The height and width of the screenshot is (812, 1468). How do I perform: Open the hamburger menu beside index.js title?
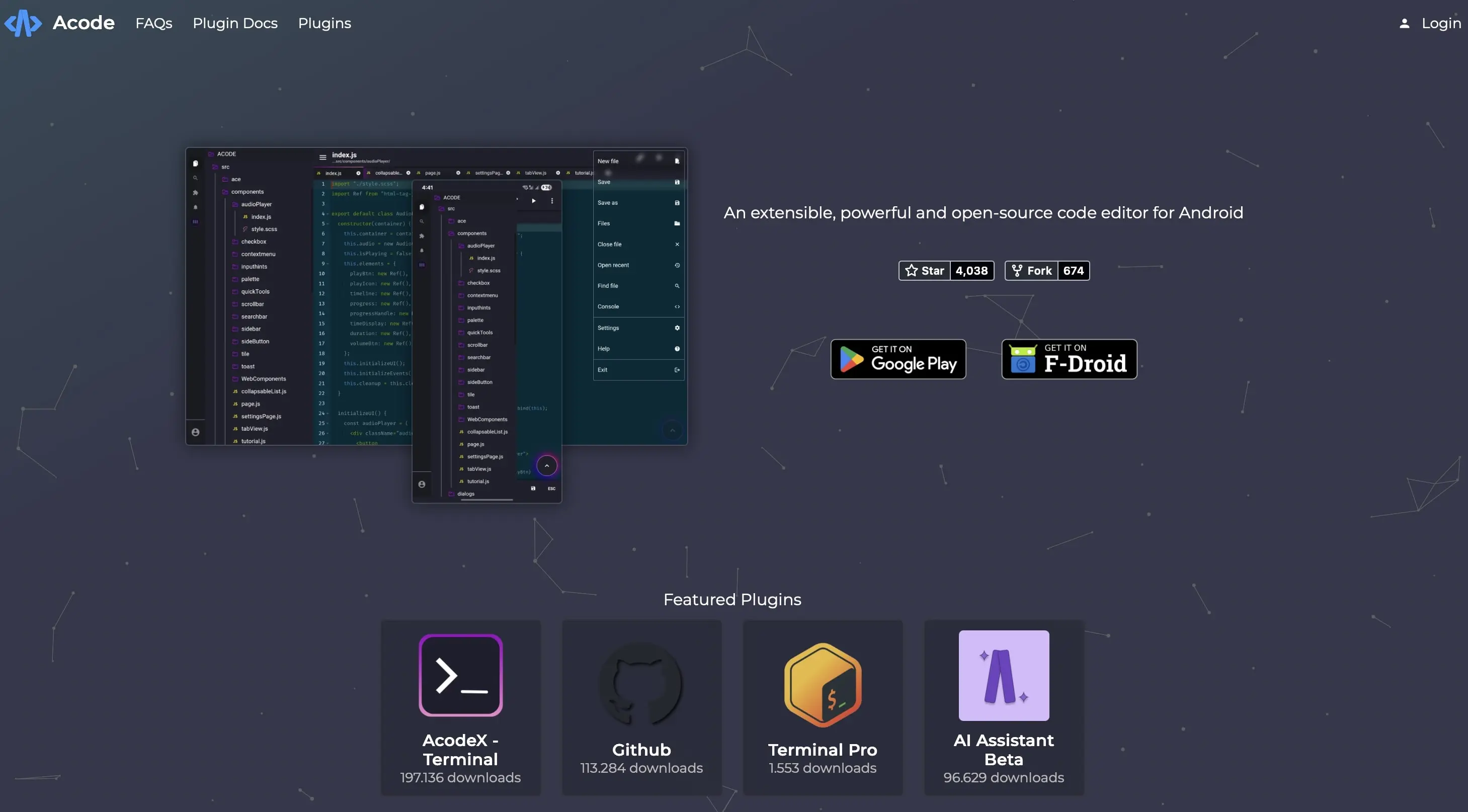(x=323, y=157)
